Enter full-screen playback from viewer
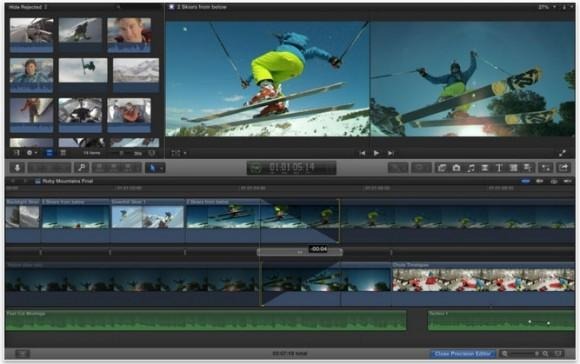Screen dimensions: 580x364 click(562, 153)
